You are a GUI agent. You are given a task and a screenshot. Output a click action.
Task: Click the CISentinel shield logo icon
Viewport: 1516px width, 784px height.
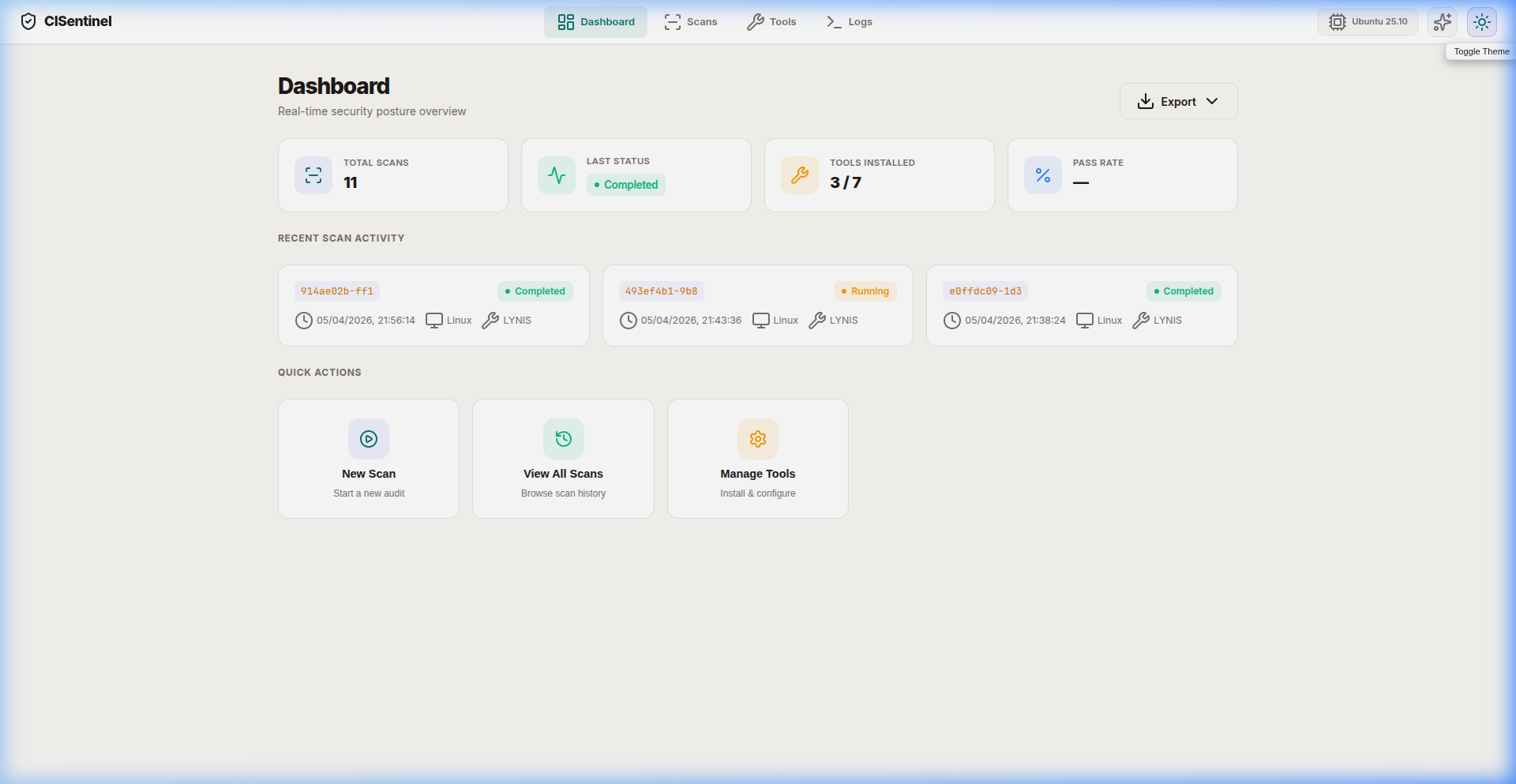[x=28, y=21]
